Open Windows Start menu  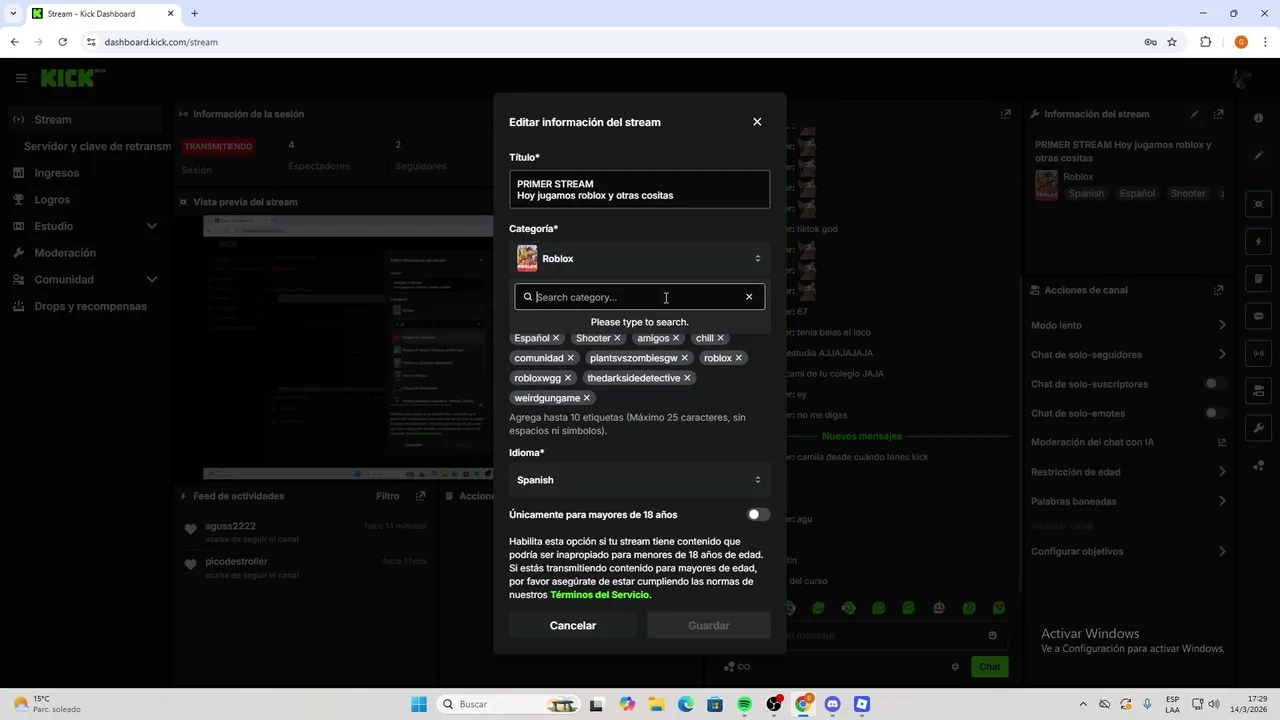click(419, 705)
